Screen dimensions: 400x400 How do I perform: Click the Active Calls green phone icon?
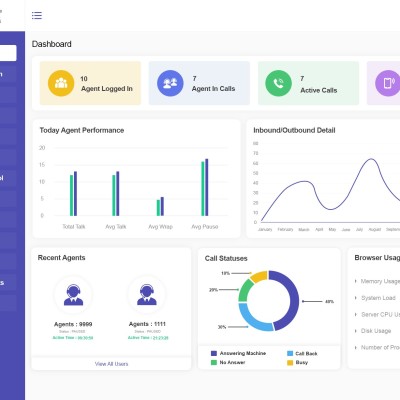[278, 83]
